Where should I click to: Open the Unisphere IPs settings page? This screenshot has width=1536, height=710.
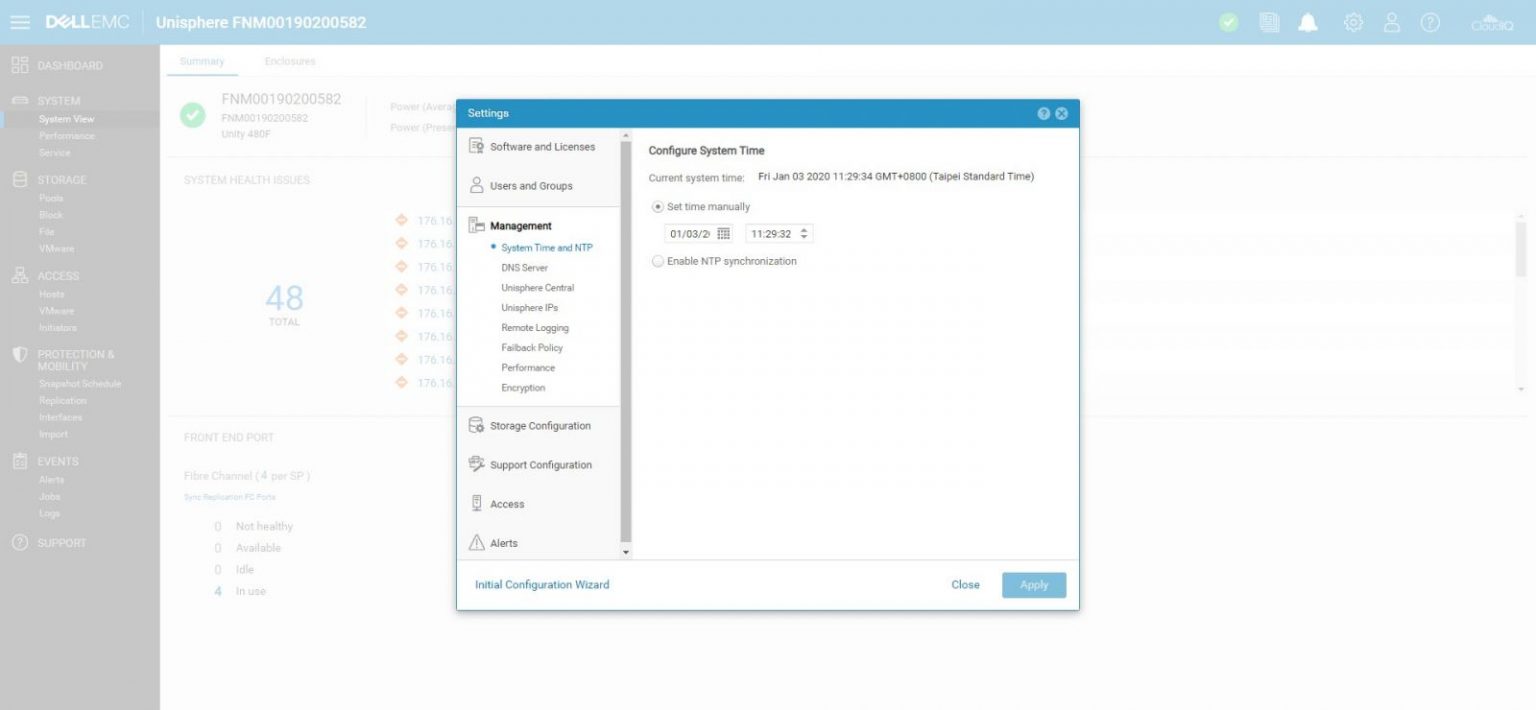click(530, 308)
